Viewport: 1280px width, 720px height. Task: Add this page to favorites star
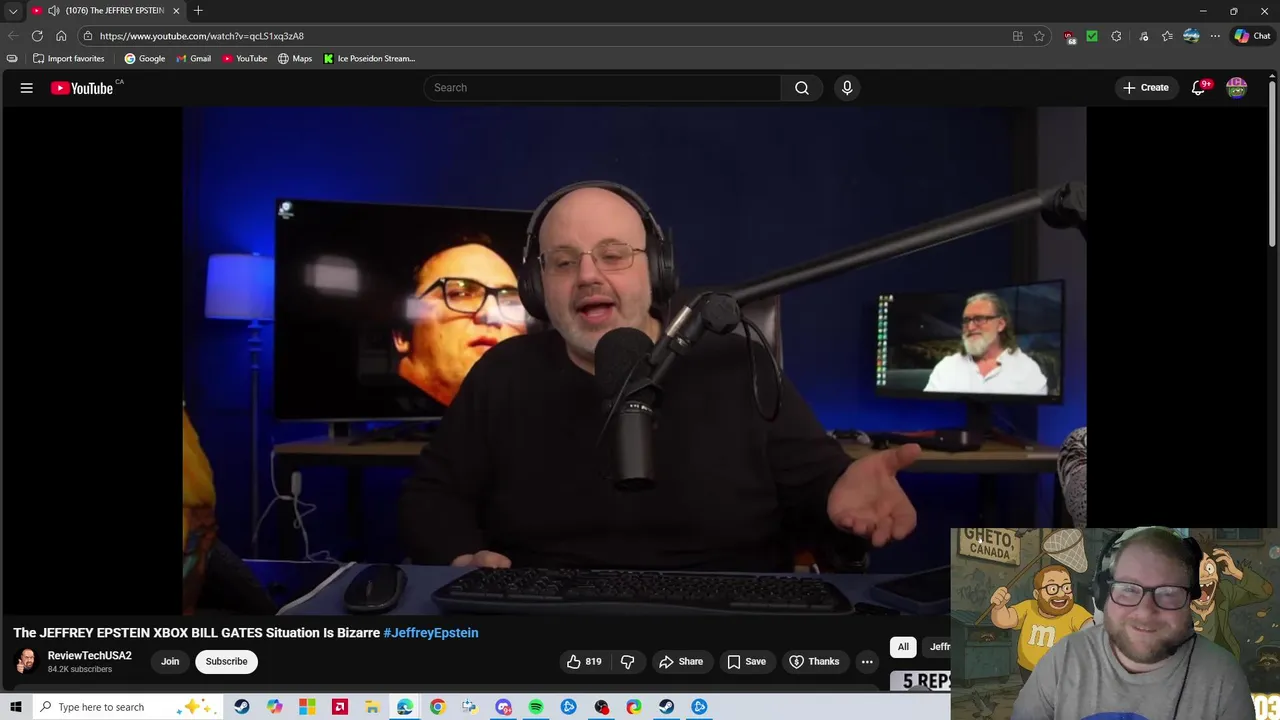pyautogui.click(x=1040, y=36)
